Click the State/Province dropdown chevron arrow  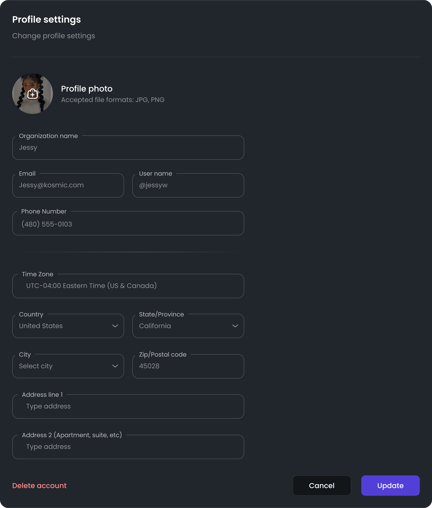pyautogui.click(x=235, y=326)
